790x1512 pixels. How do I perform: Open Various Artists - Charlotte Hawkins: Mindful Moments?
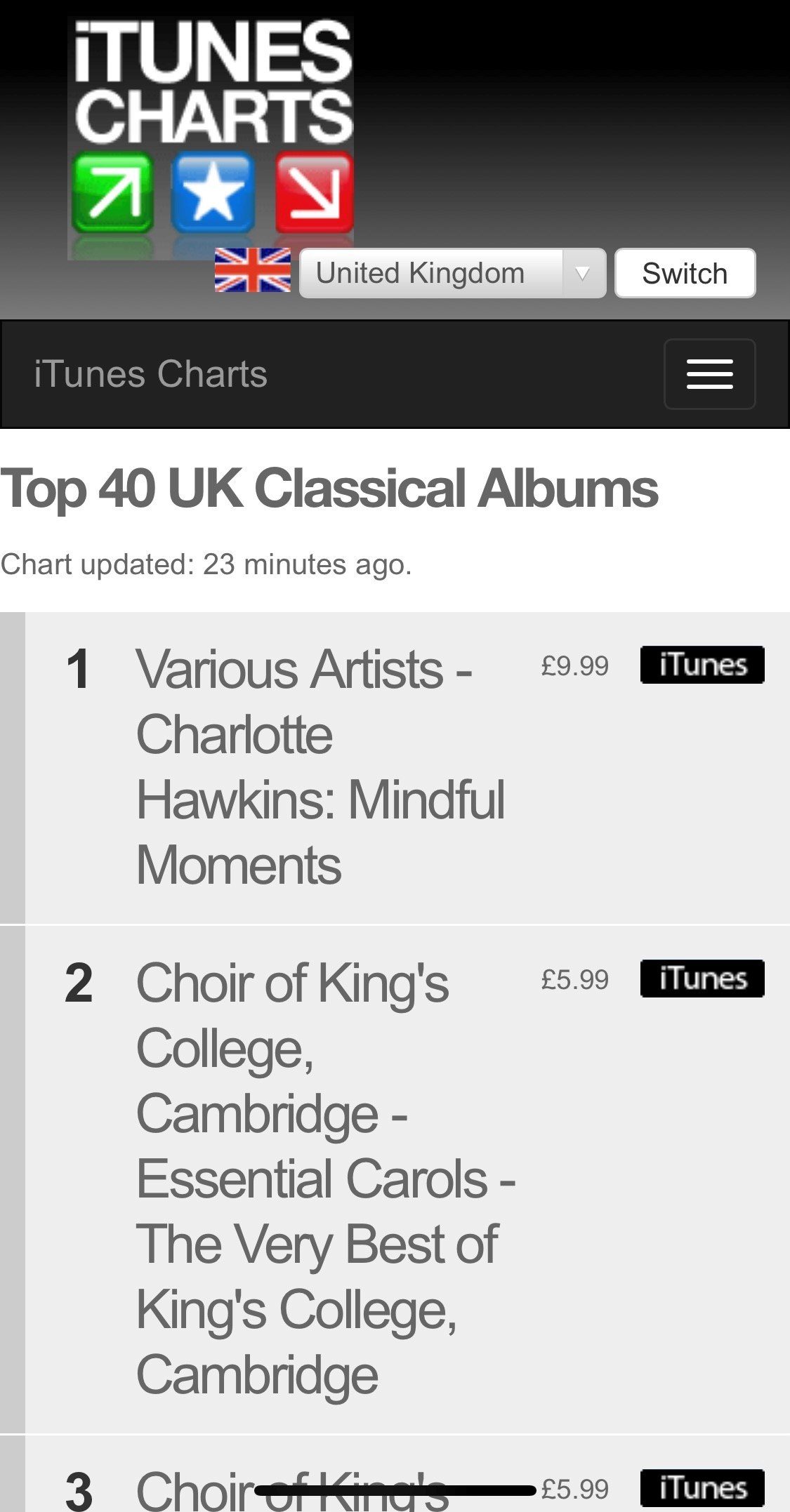pyautogui.click(x=320, y=767)
